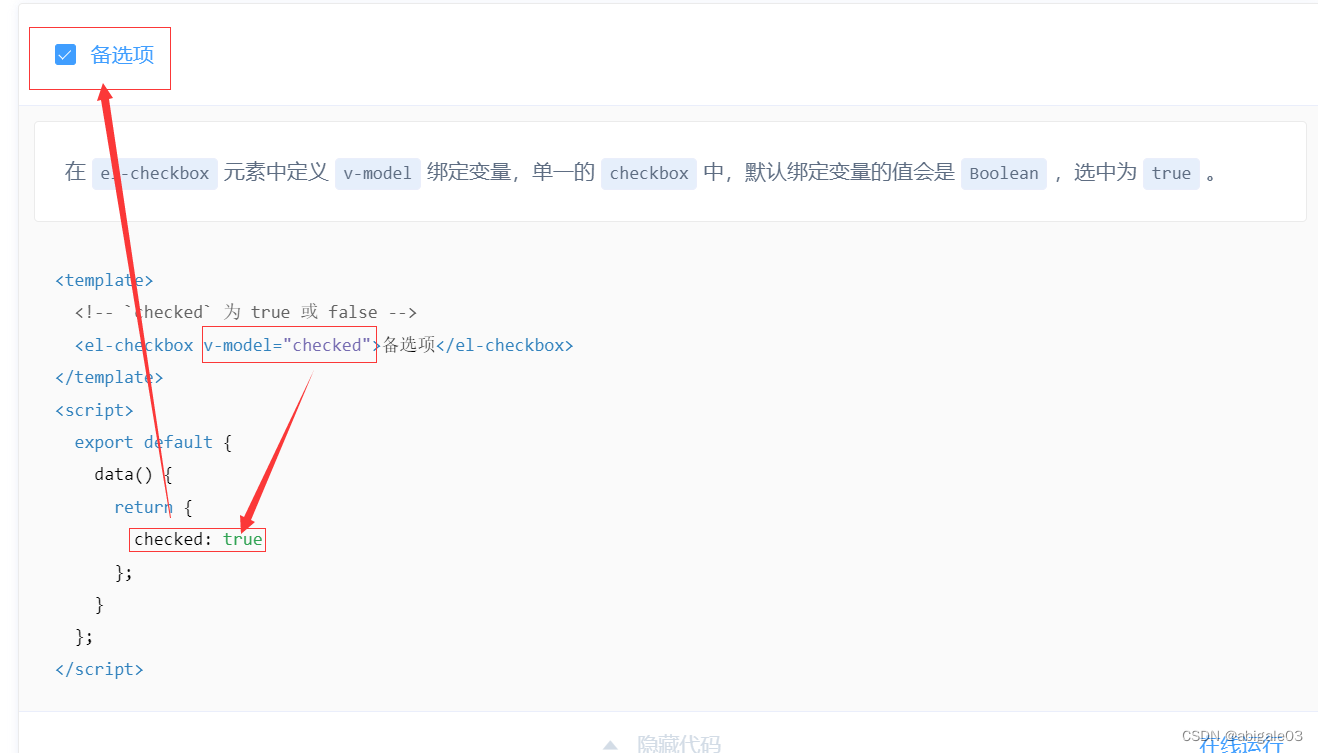Click the closing </template> code line
The width and height of the screenshot is (1318, 753).
point(109,377)
